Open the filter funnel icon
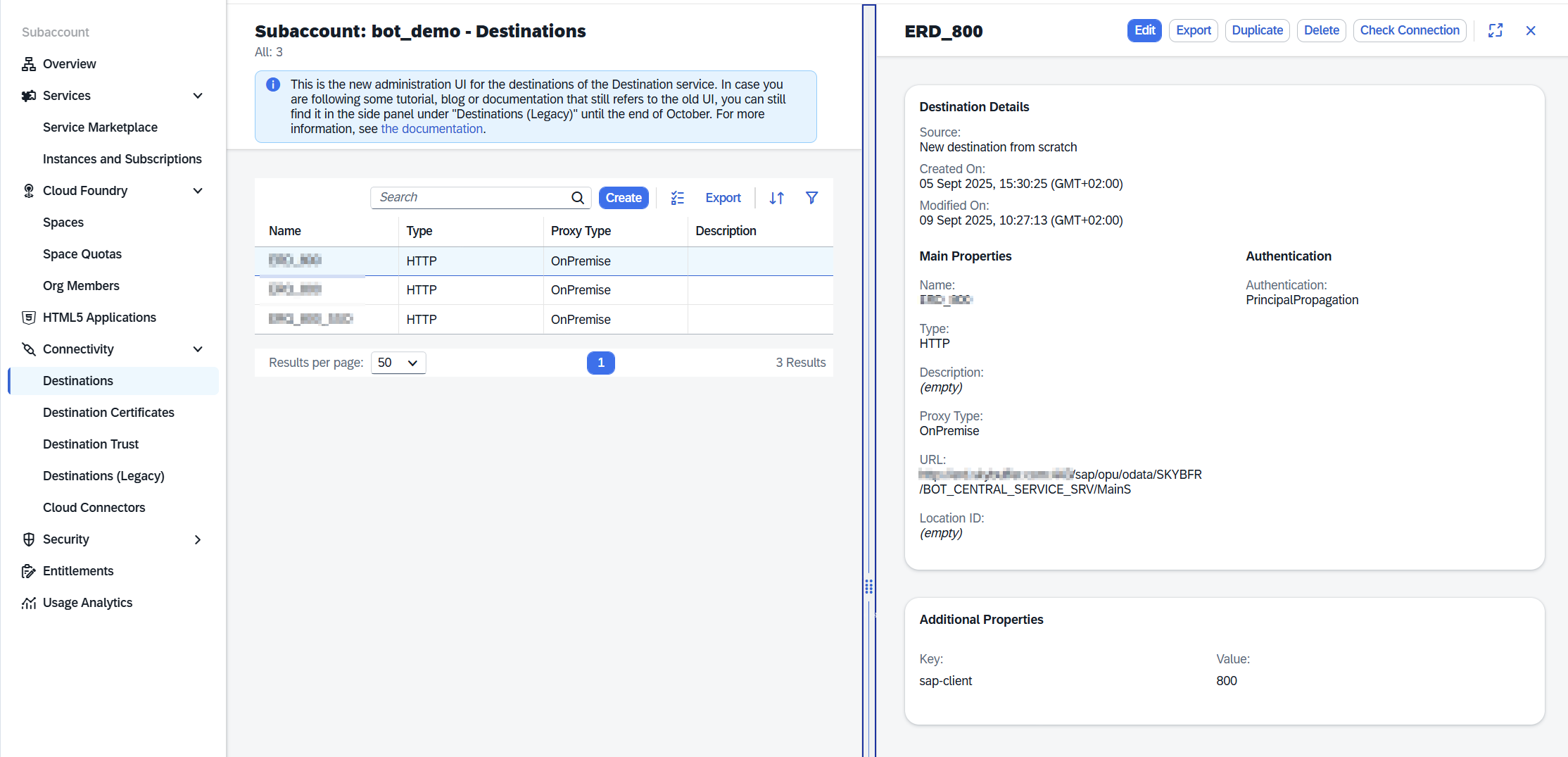1568x757 pixels. [x=811, y=198]
